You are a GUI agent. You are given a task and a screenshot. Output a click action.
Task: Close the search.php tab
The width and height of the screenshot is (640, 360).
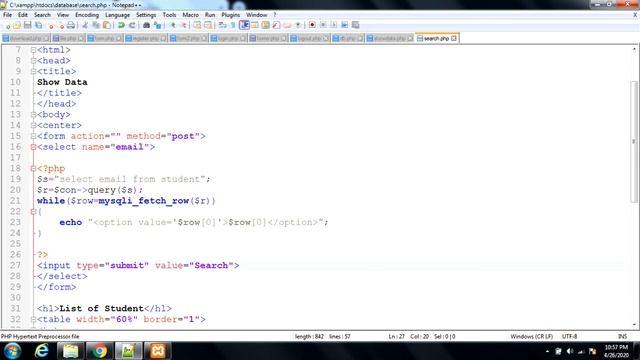454,38
